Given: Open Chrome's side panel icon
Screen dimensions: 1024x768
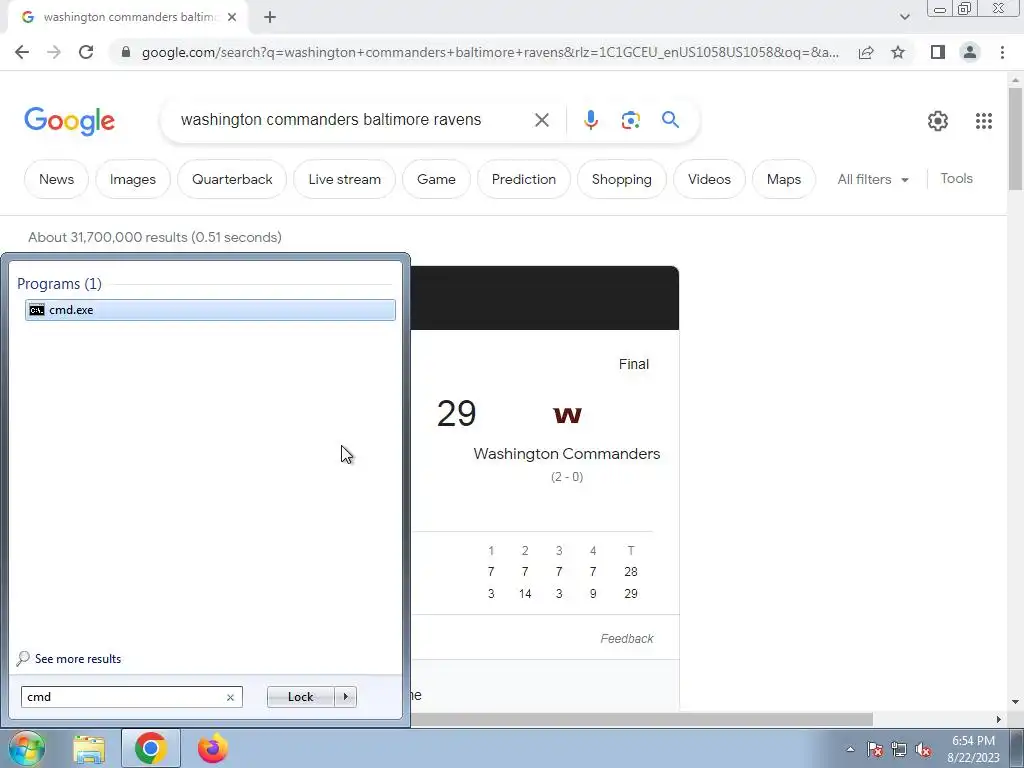Looking at the screenshot, I should click(938, 52).
